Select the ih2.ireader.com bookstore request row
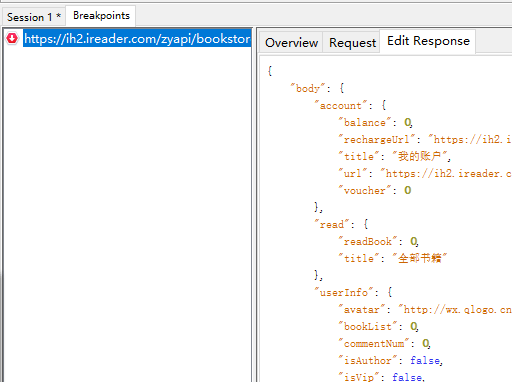The image size is (512, 382). [137, 39]
